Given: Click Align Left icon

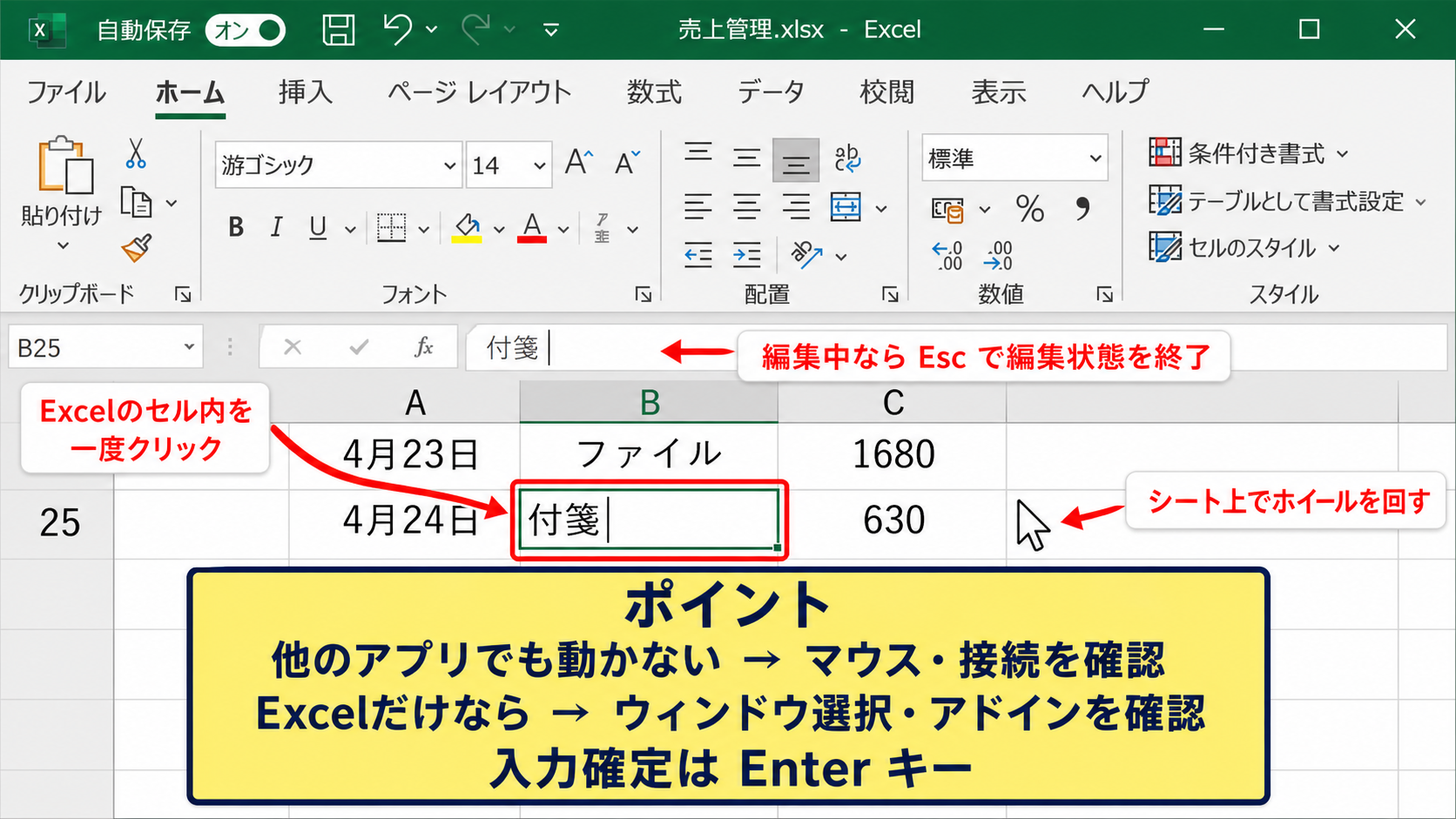Looking at the screenshot, I should click(x=698, y=207).
